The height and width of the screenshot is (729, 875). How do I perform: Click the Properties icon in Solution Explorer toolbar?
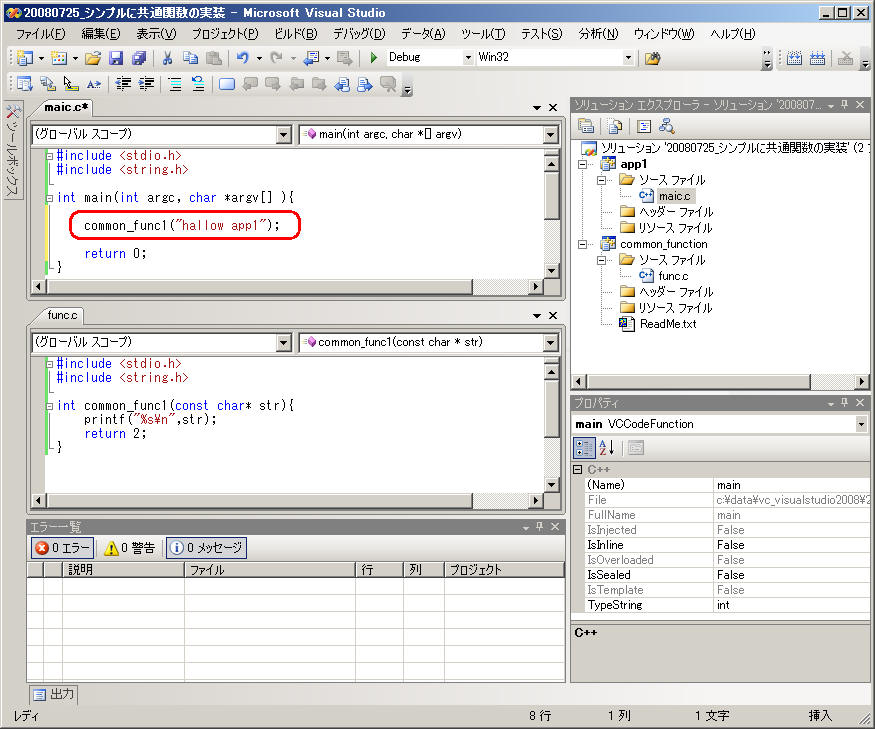pos(587,126)
